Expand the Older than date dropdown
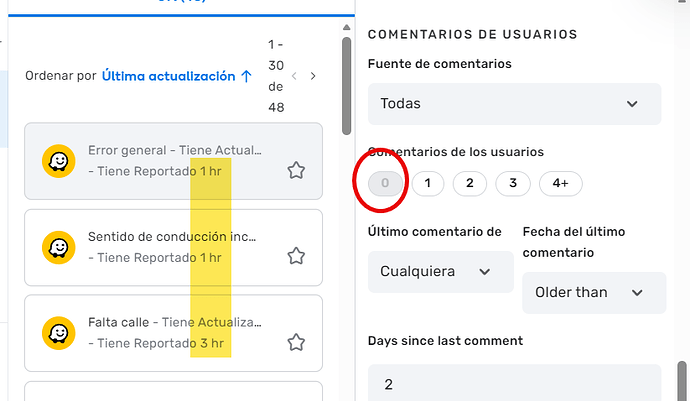690x401 pixels. (594, 293)
